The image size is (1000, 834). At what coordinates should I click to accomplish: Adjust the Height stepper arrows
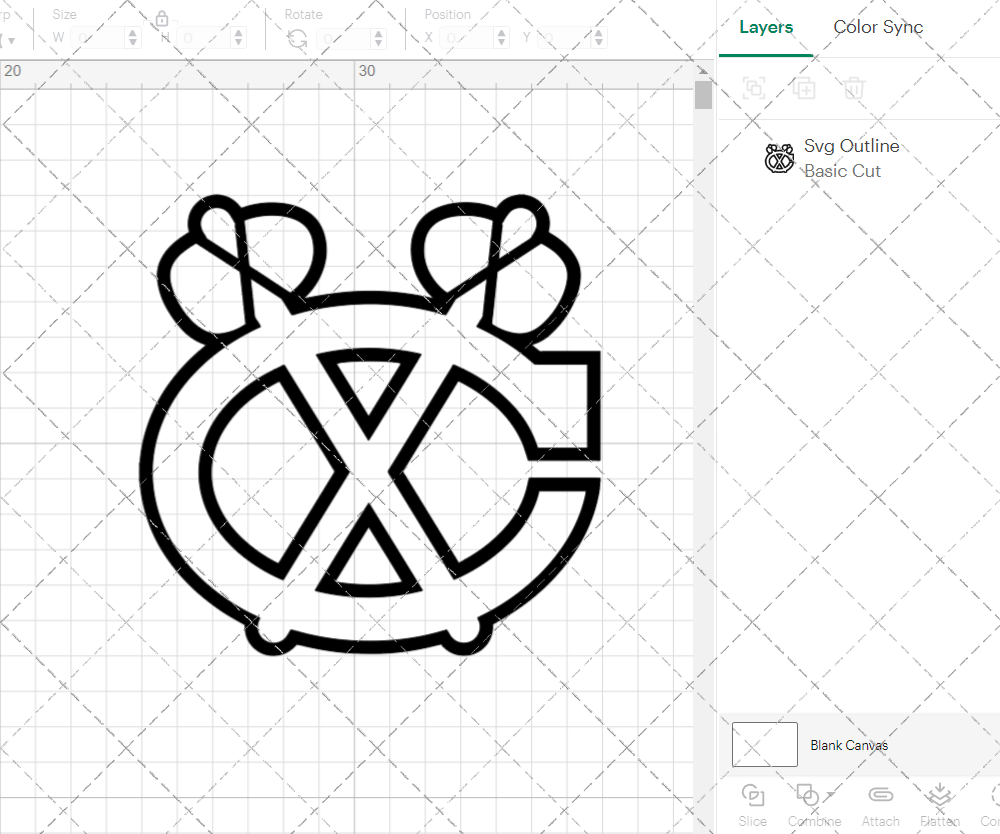tap(239, 38)
